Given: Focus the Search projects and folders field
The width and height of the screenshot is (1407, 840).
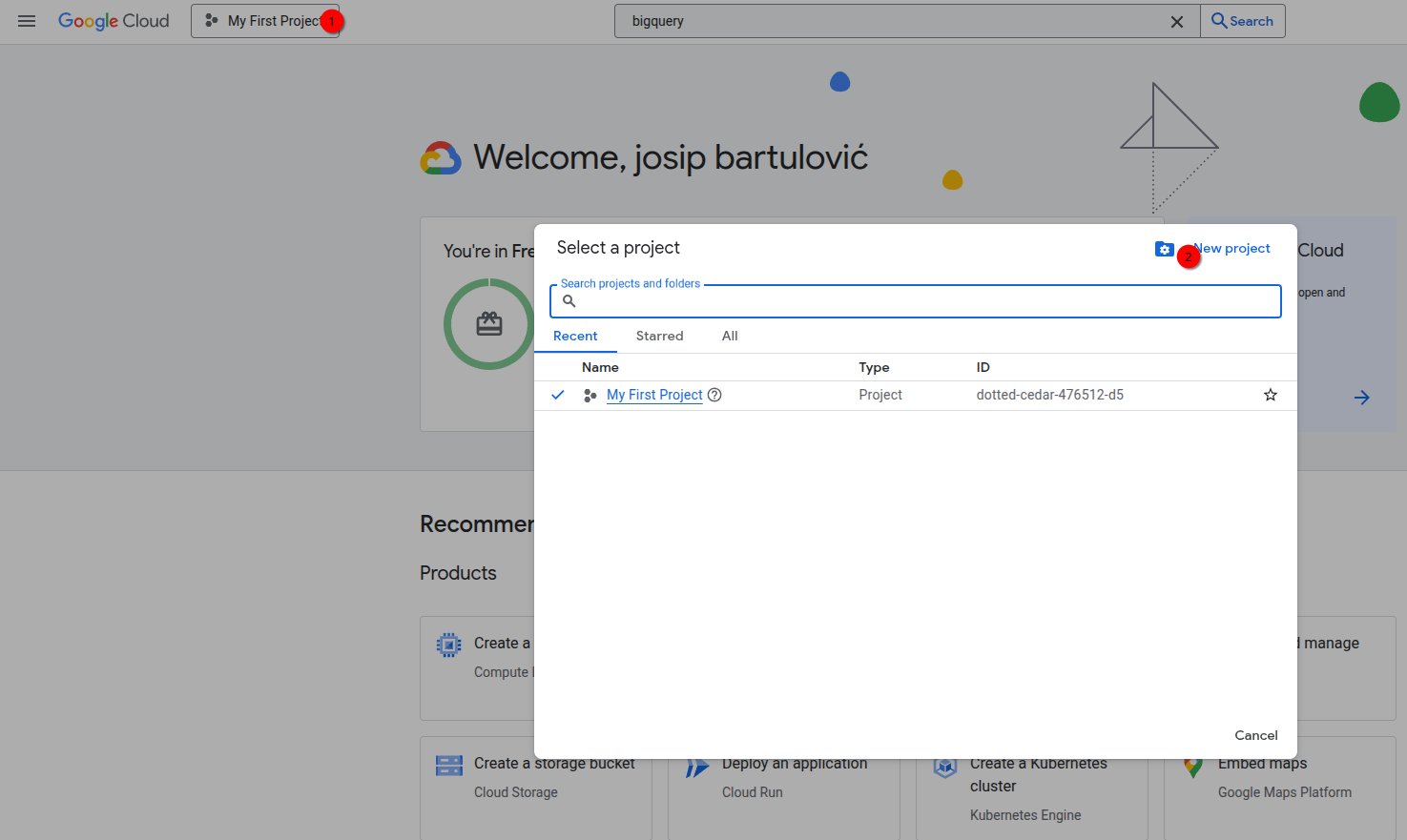Looking at the screenshot, I should [x=916, y=301].
